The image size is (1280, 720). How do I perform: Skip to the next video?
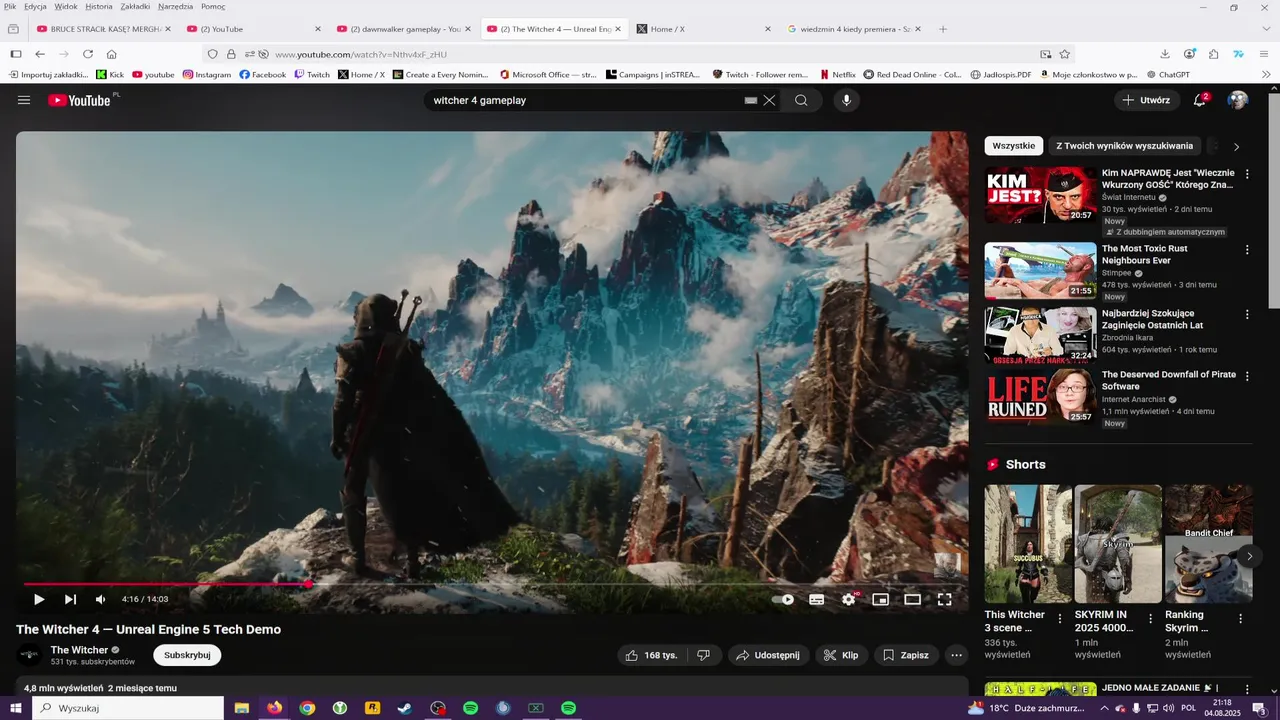(x=70, y=599)
